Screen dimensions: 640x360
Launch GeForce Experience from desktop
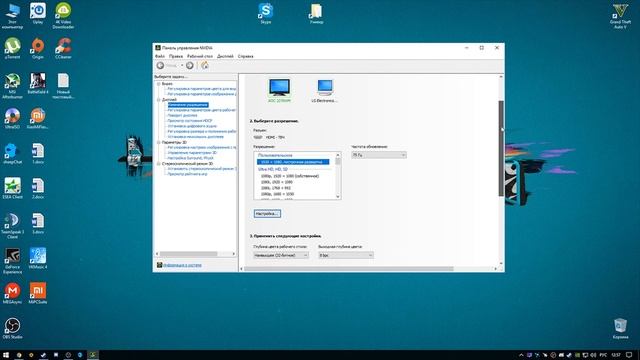(x=12, y=261)
